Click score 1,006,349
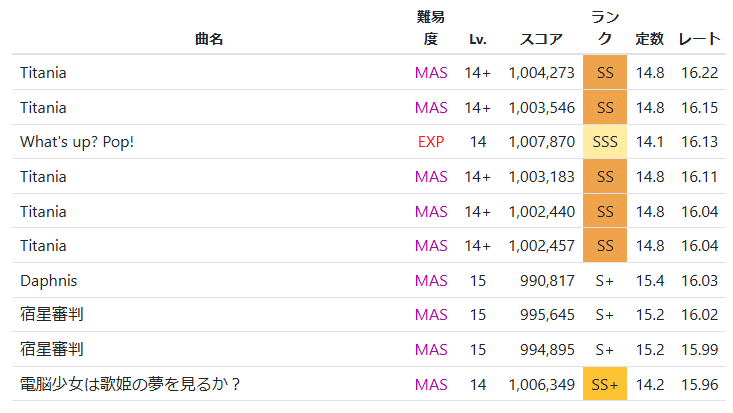 (x=541, y=384)
